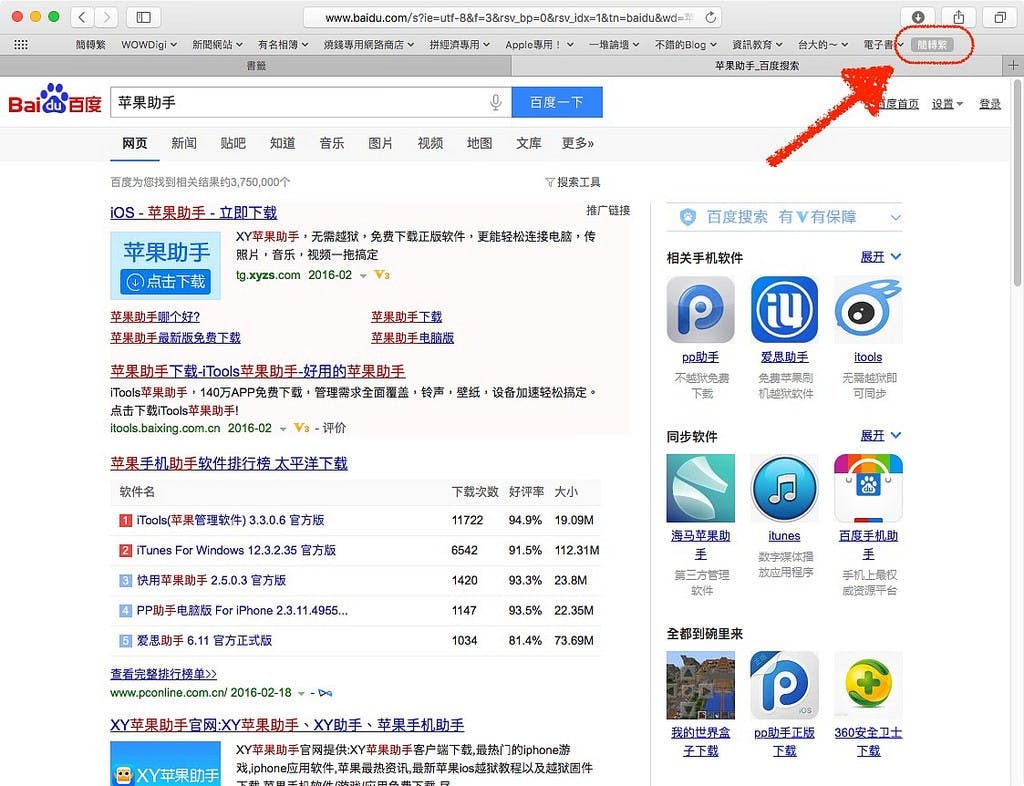1024x786 pixels.
Task: Open the pp助手 app icon
Action: click(700, 309)
